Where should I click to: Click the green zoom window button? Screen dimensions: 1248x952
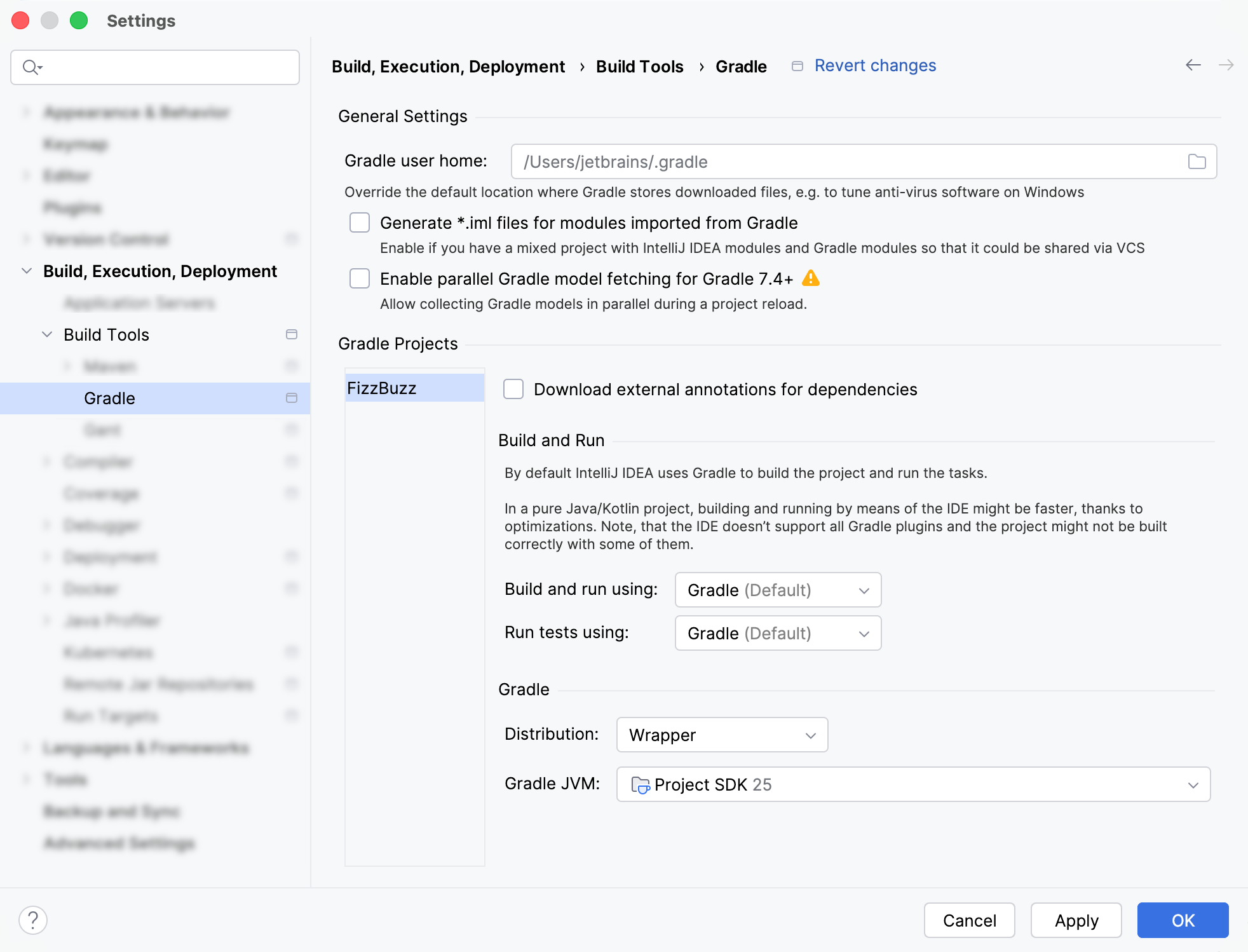pyautogui.click(x=79, y=20)
